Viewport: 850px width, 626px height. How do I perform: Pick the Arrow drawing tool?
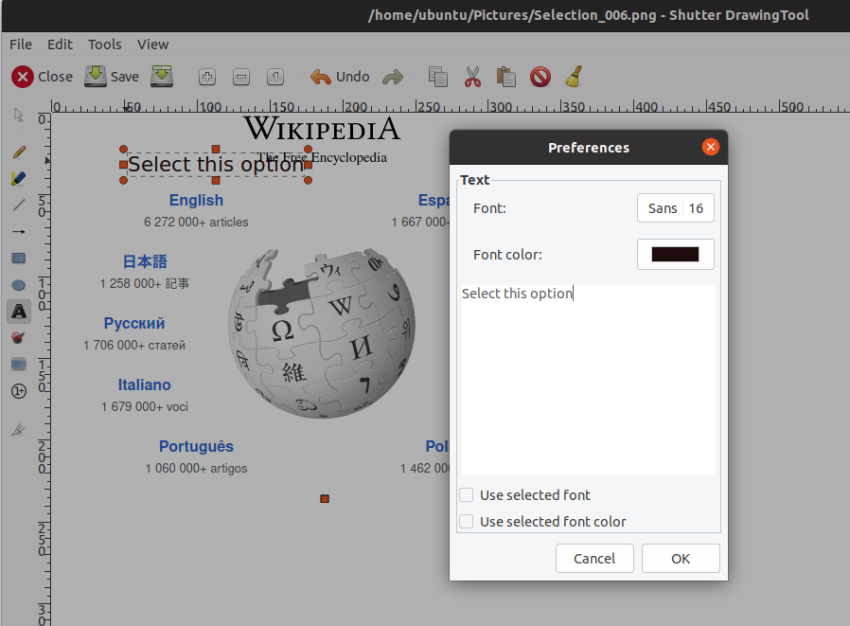[x=18, y=231]
